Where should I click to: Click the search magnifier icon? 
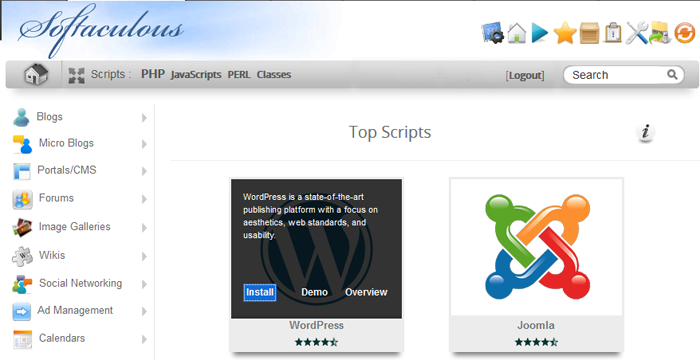coord(672,75)
